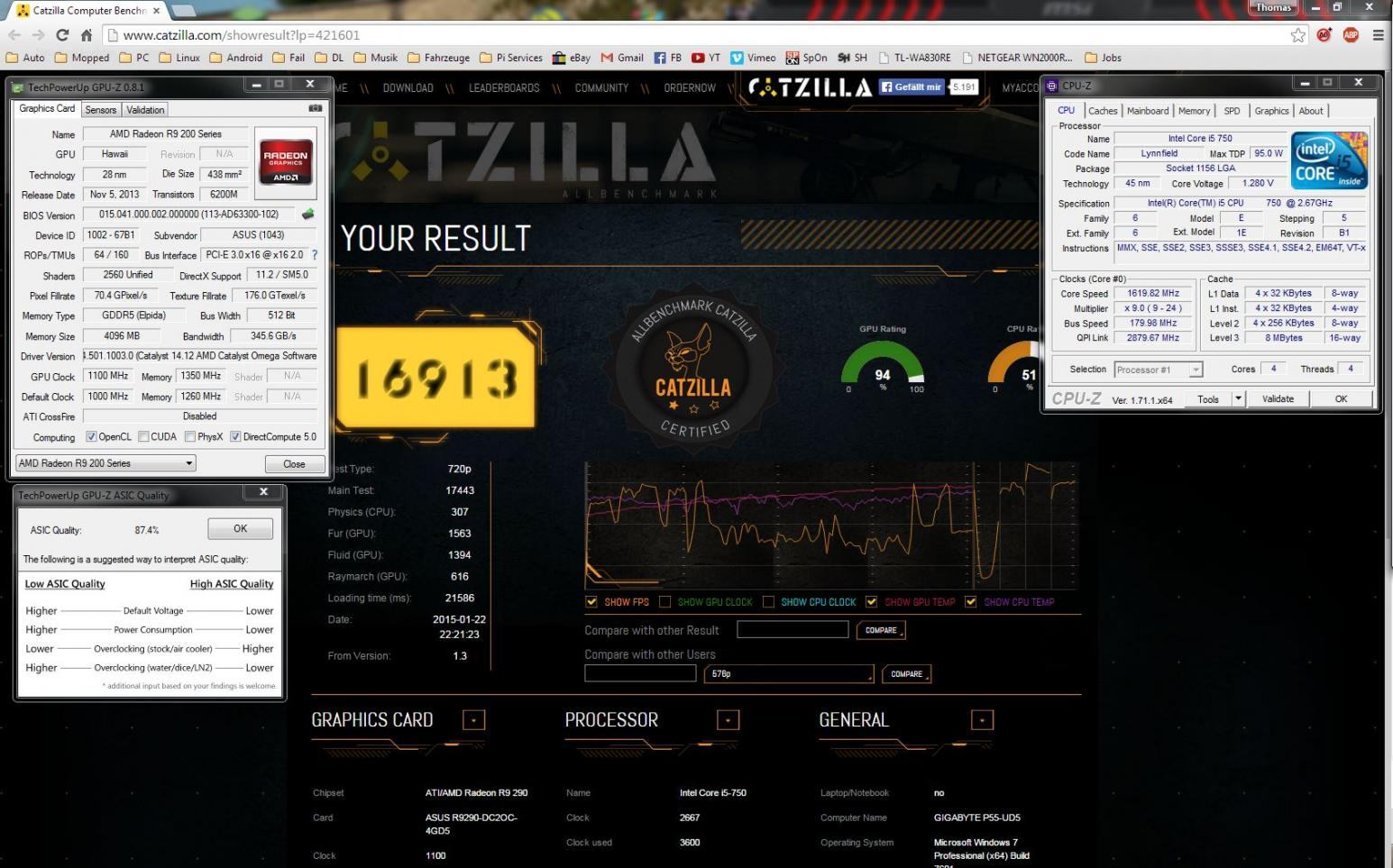Click COMPARE next to other Result field
Image resolution: width=1393 pixels, height=868 pixels.
point(881,631)
